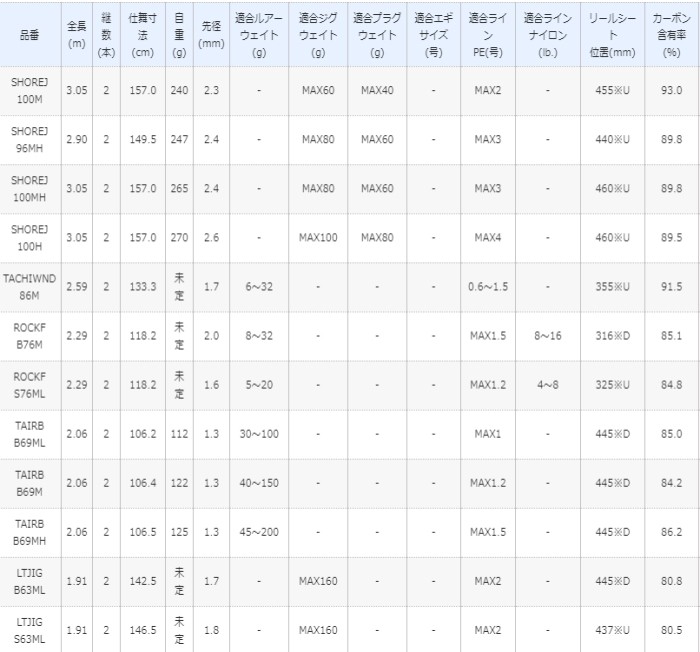Viewport: 700px width, 652px height.
Task: Select the 8~16 nylon line value
Action: click(x=547, y=335)
